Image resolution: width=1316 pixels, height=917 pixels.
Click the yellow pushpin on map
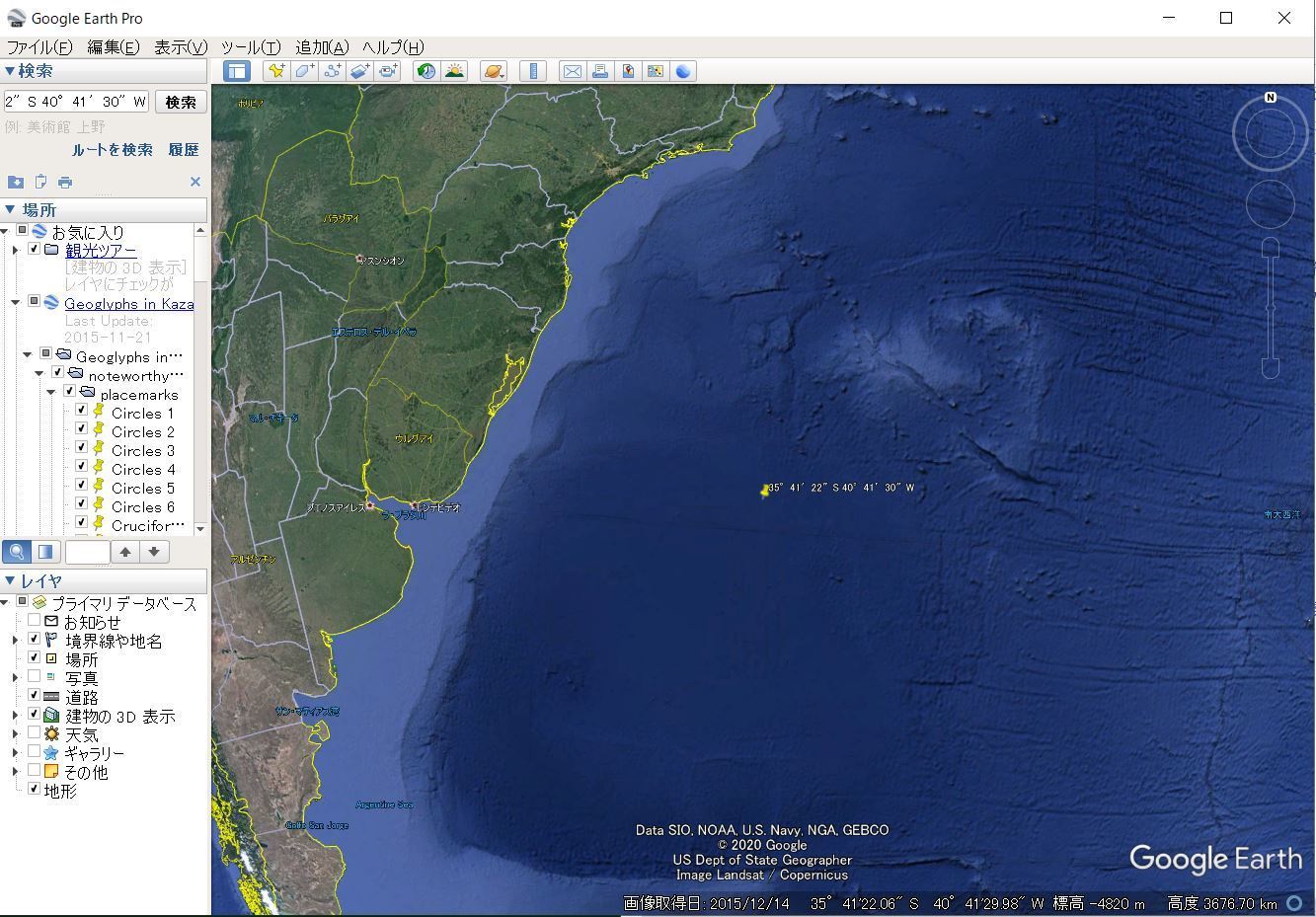[x=764, y=491]
